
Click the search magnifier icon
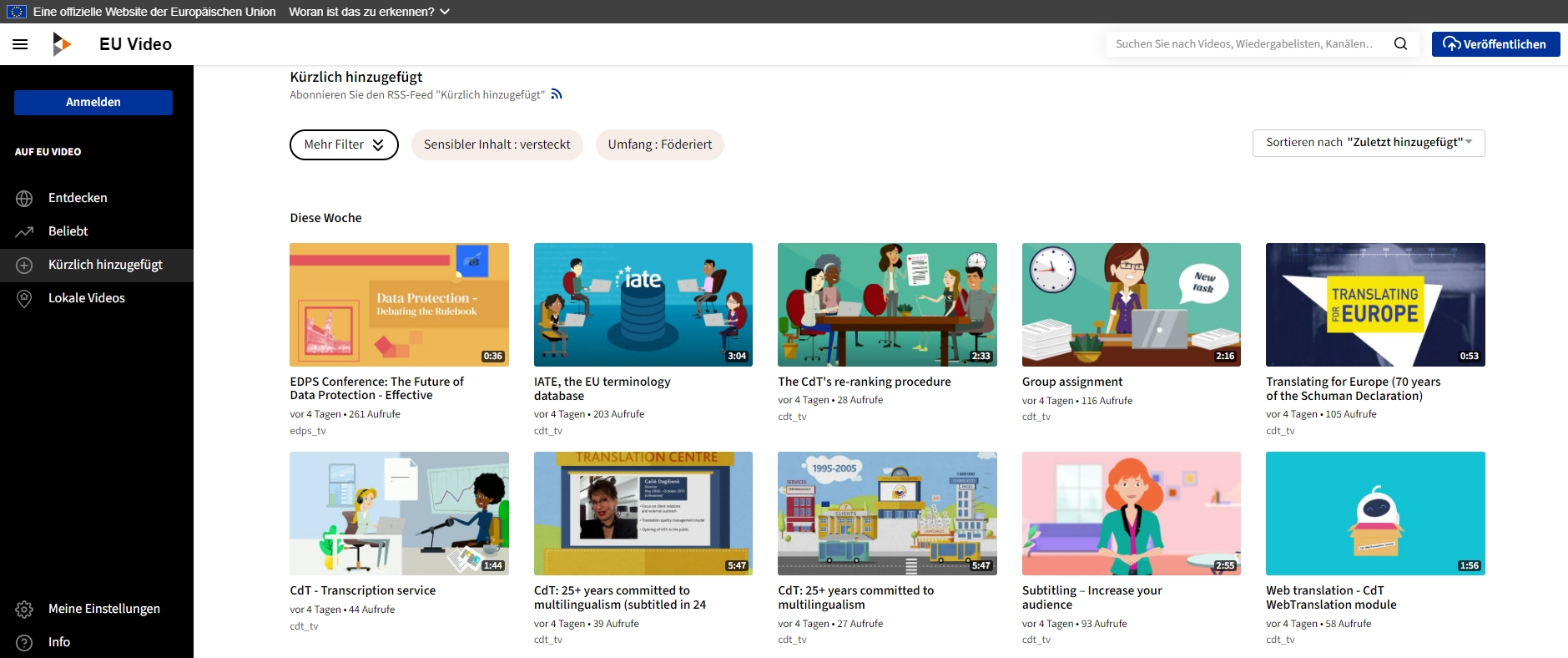point(1400,43)
